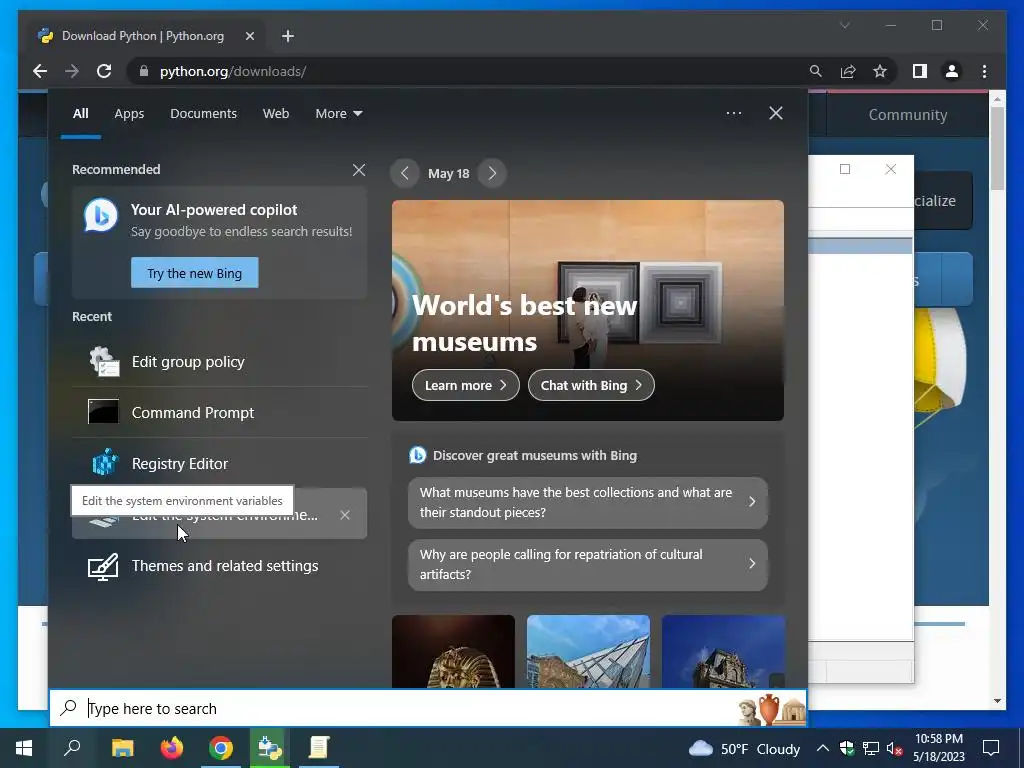This screenshot has width=1024, height=768.
Task: Open the Windows Start menu
Action: 24,748
